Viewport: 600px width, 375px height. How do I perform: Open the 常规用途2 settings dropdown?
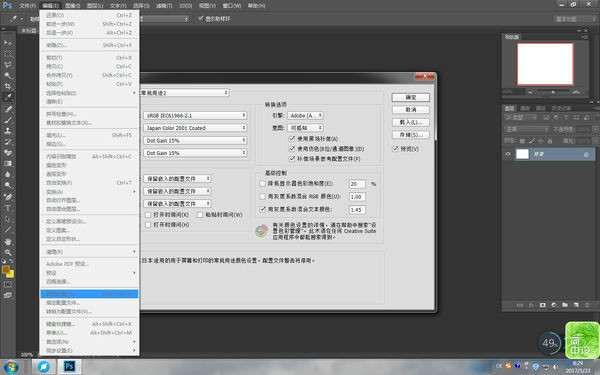click(184, 93)
